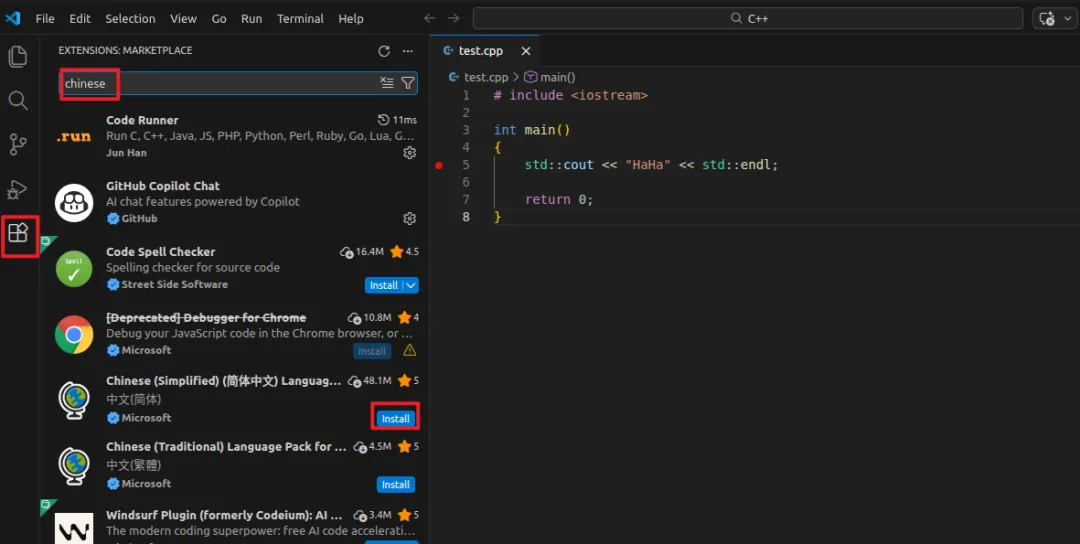Open the View menu
Screen dimensions: 1080x544
point(183,19)
